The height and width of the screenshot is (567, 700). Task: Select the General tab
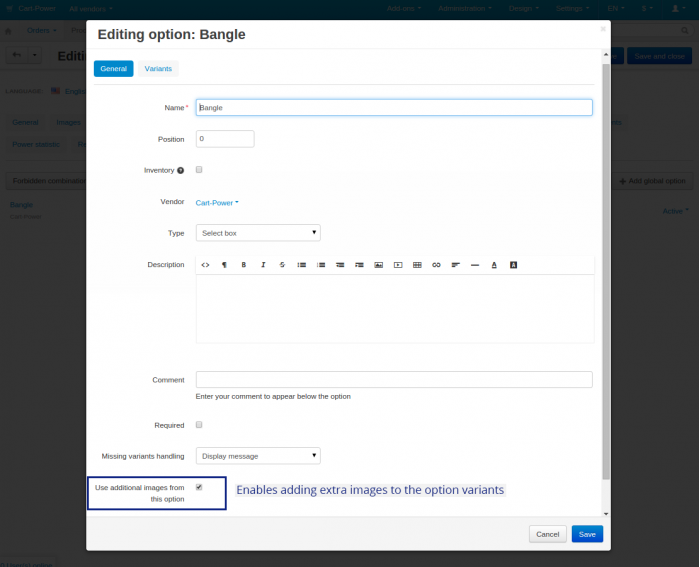113,68
